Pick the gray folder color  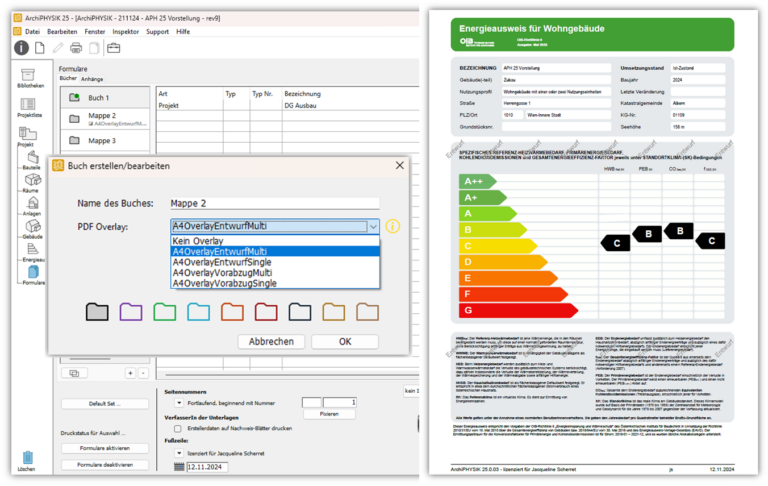(97, 312)
